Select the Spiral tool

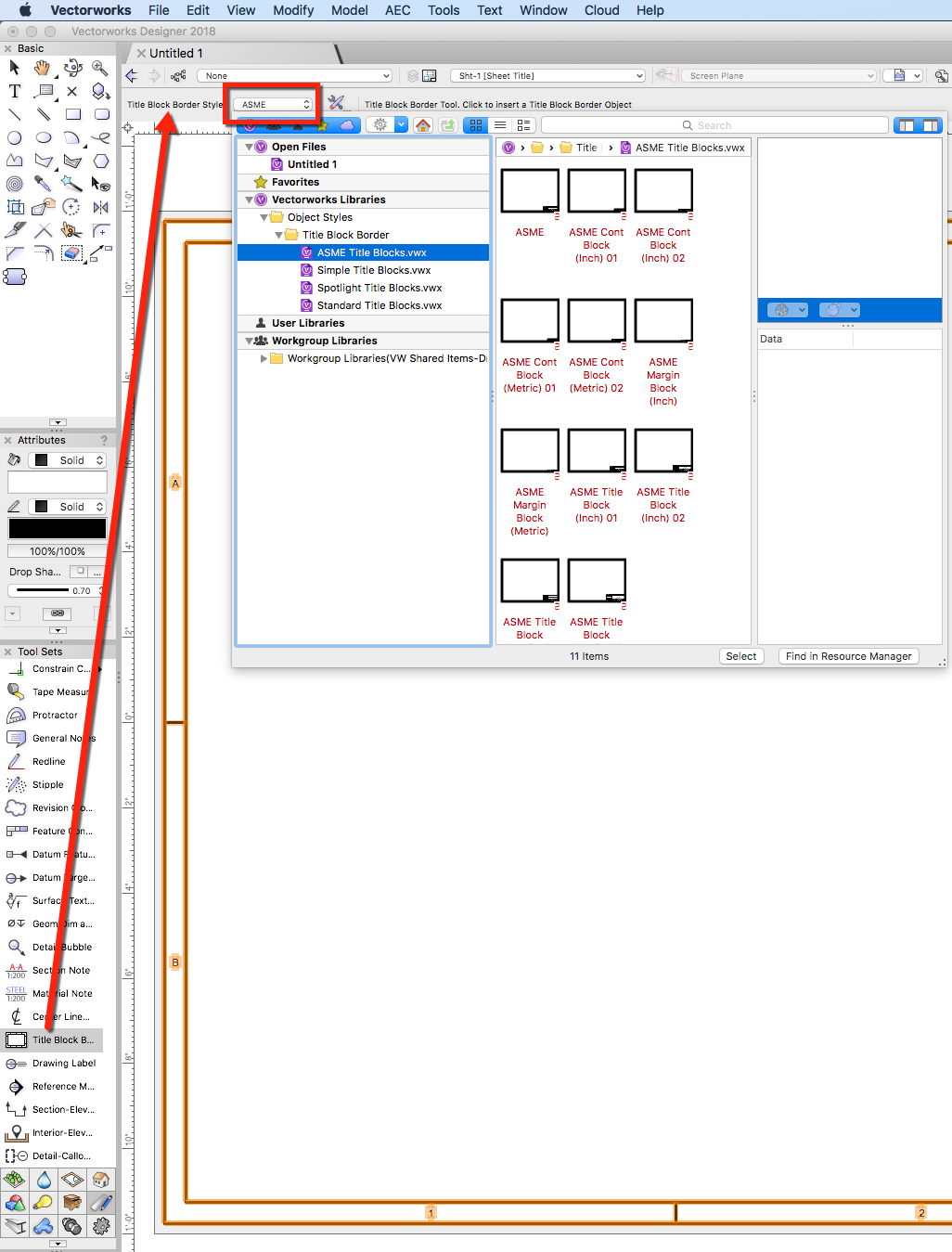14,184
